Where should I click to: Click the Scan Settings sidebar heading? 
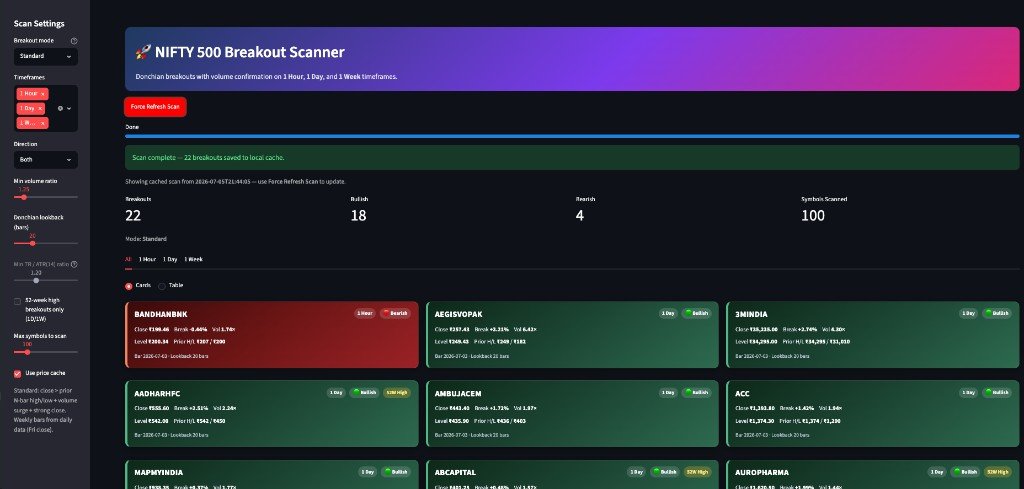pos(39,24)
